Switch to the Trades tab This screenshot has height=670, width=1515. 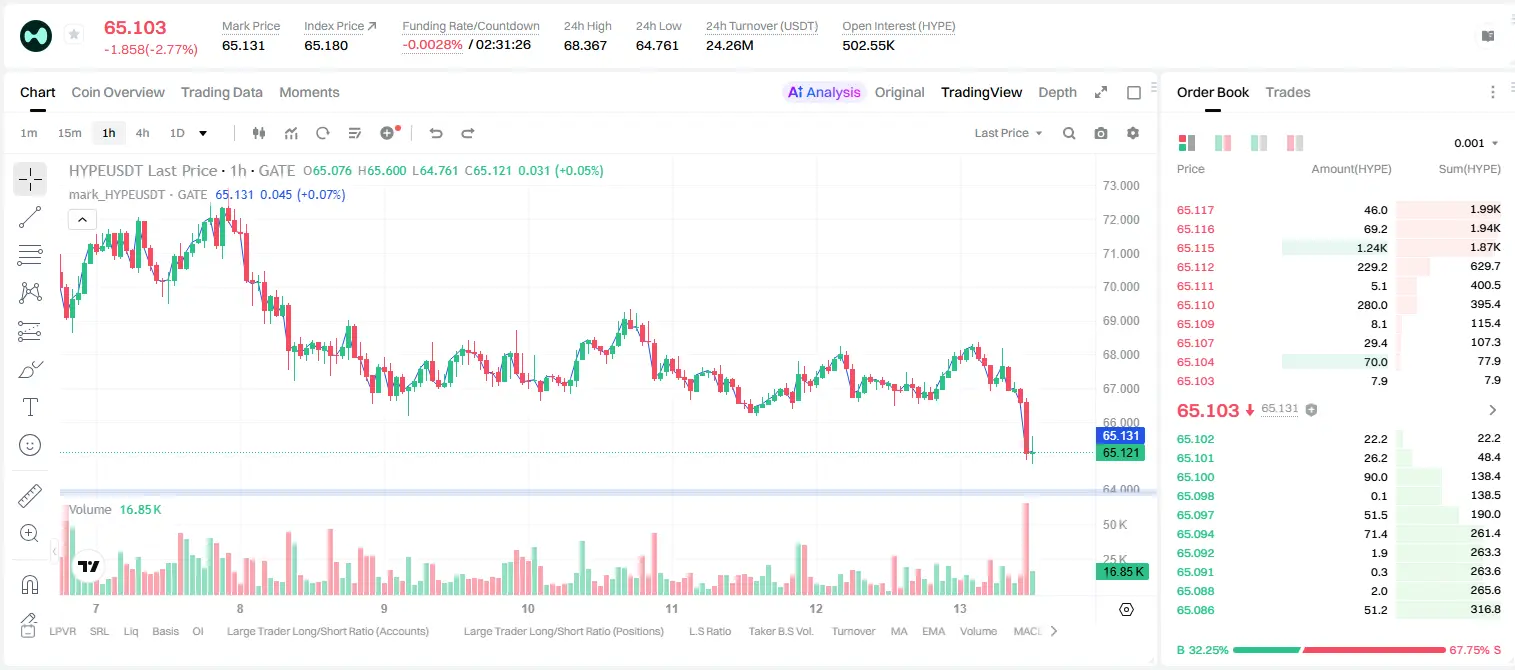click(1287, 92)
